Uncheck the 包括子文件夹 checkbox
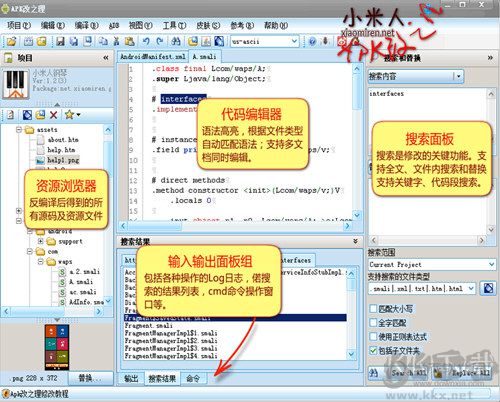This screenshot has width=500, height=402. 373,350
